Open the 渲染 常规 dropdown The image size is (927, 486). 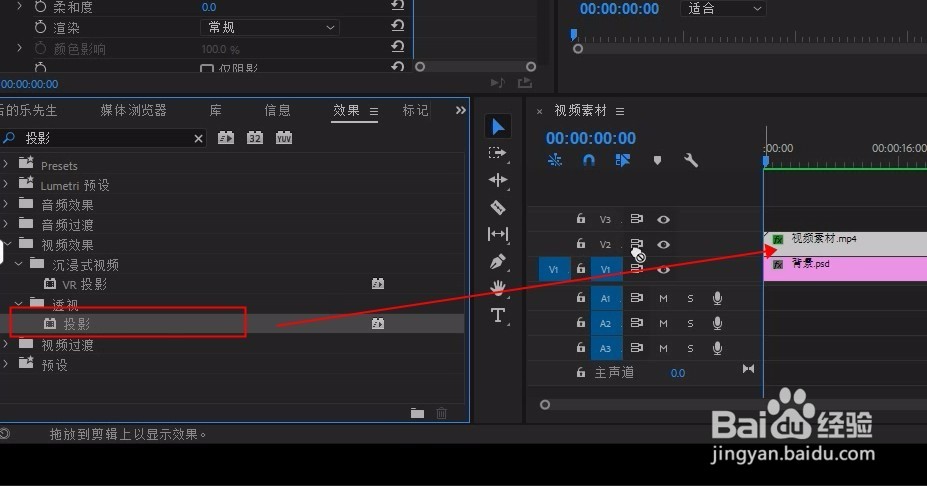(270, 27)
